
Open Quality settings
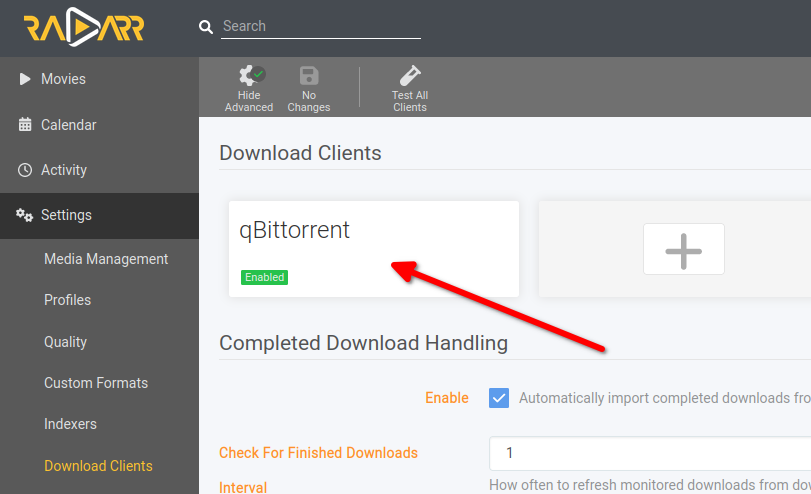[65, 342]
